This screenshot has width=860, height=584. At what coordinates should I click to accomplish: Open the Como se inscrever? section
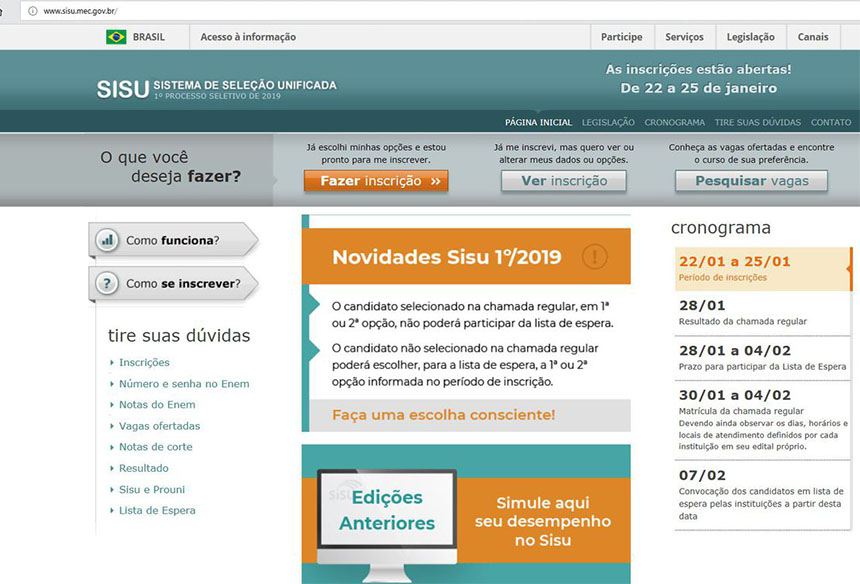point(173,284)
